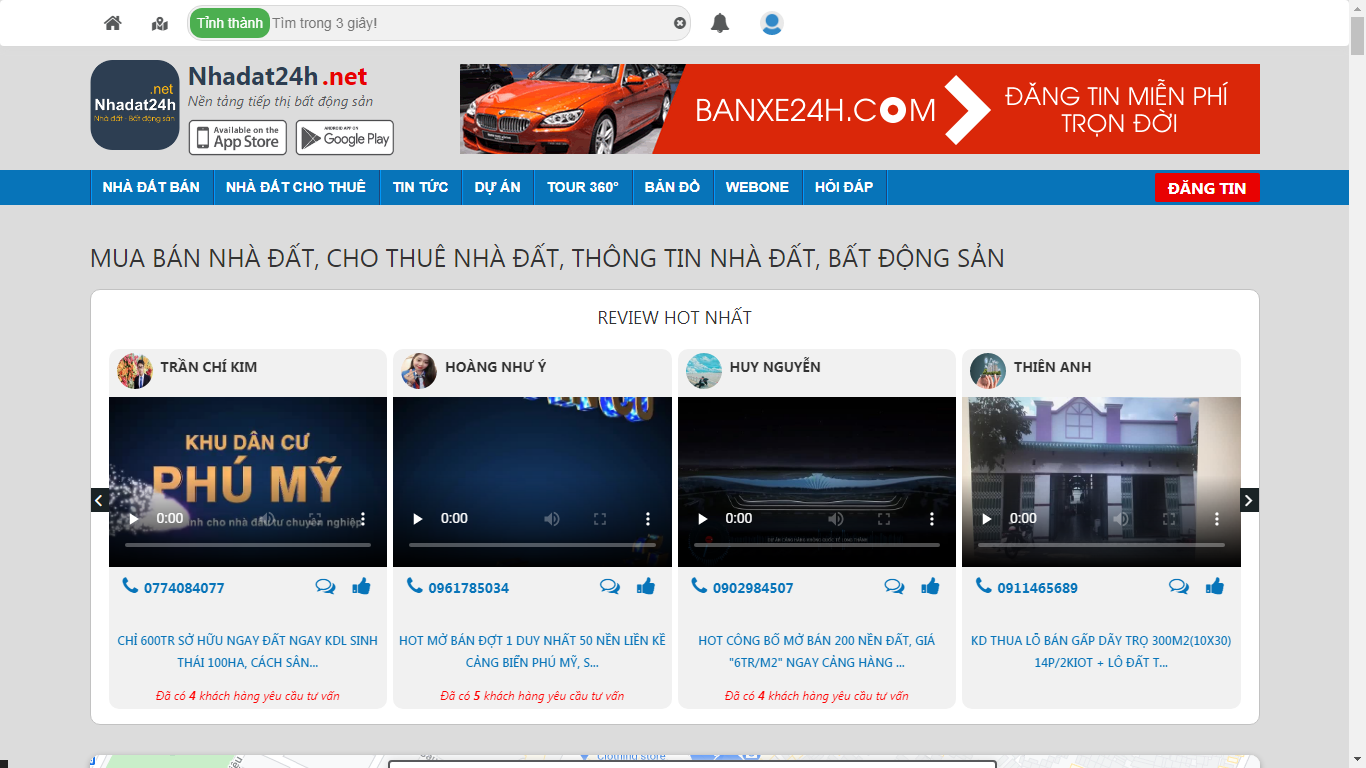Open the DỰ ÁN menu item
Image resolution: width=1366 pixels, height=768 pixels.
tap(498, 187)
